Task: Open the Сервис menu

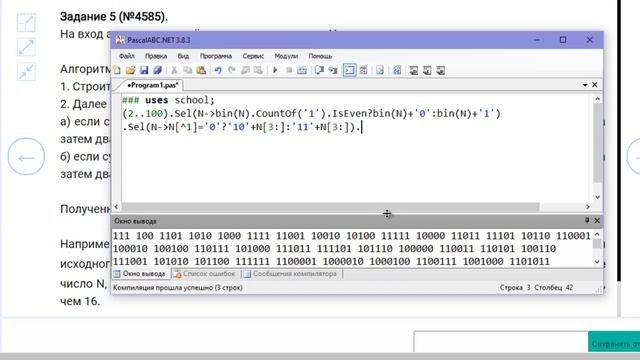Action: pos(253,56)
